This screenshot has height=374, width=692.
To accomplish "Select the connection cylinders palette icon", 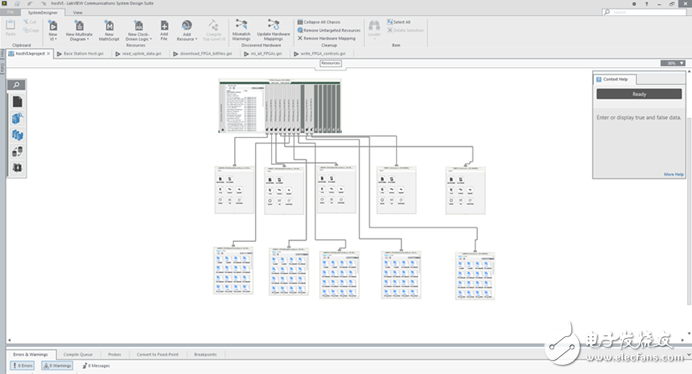I will [x=17, y=152].
